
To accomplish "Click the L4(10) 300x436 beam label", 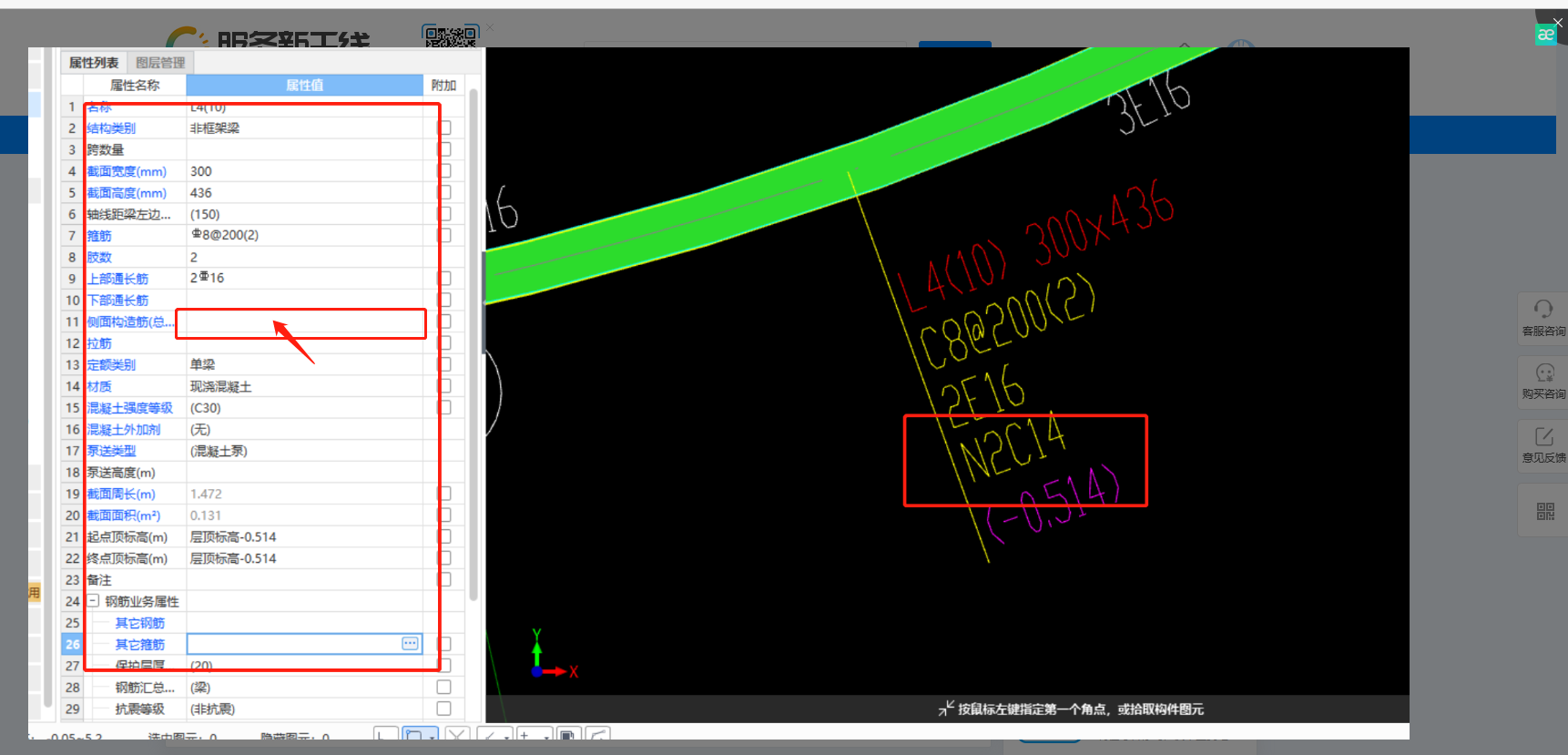I will (x=1035, y=246).
